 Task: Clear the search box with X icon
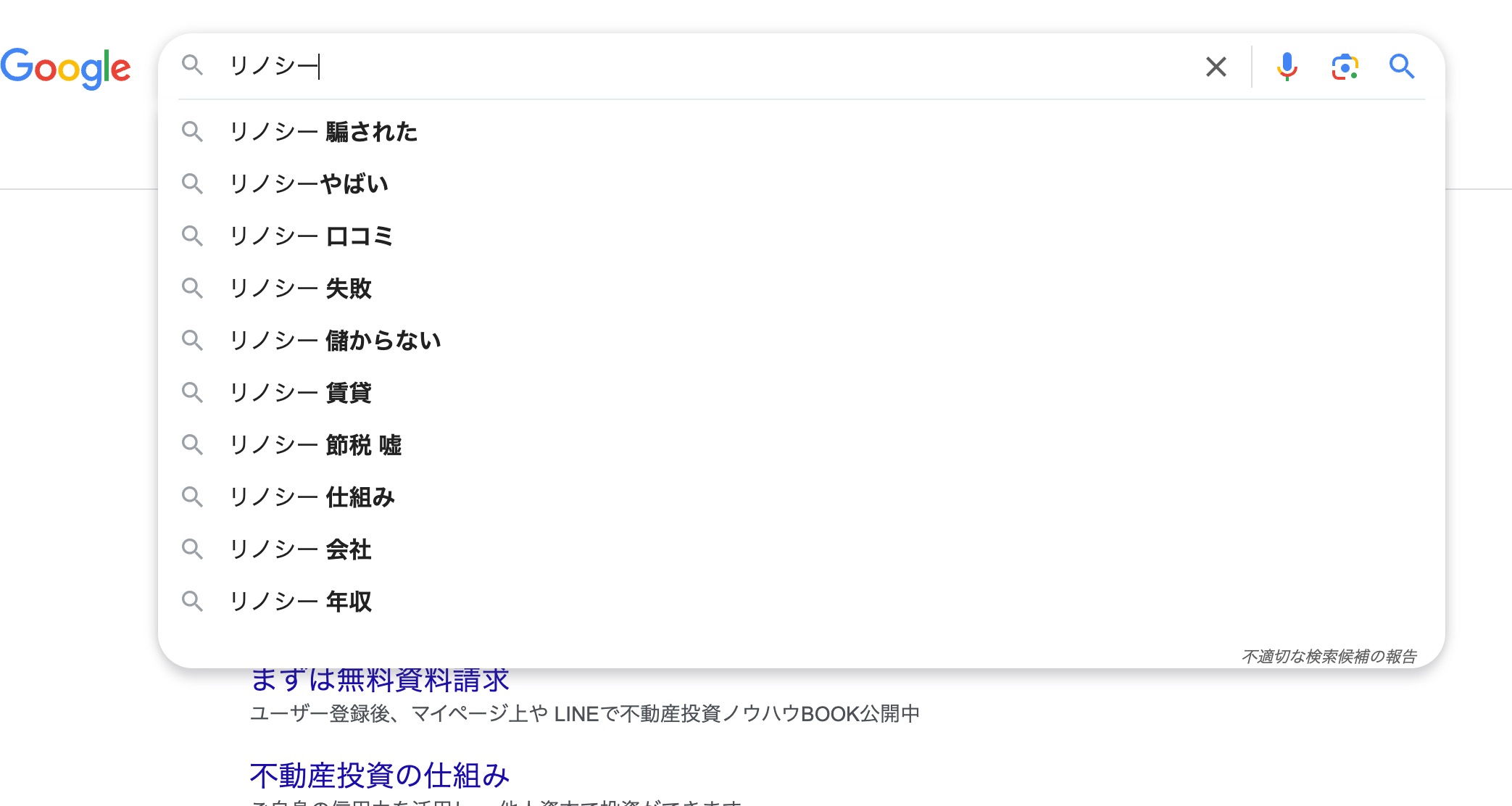(x=1216, y=67)
